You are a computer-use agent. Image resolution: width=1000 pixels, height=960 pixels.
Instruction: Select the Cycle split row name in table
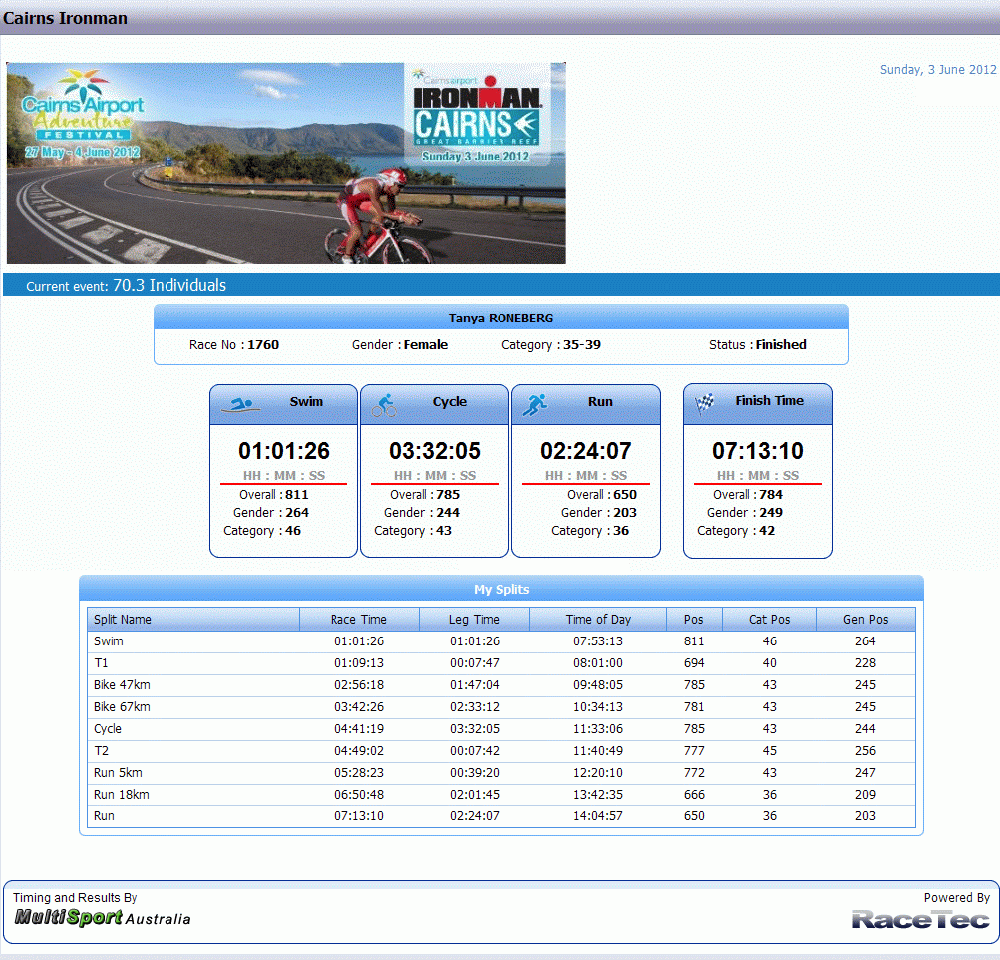[108, 728]
